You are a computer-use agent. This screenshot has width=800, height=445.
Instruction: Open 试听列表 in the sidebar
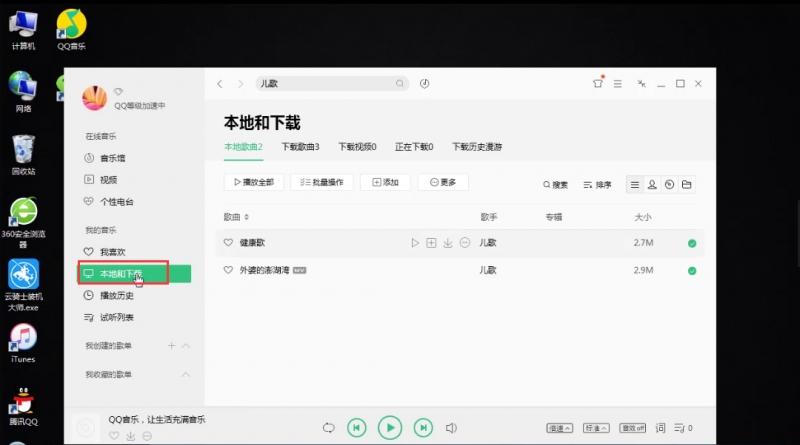116,317
